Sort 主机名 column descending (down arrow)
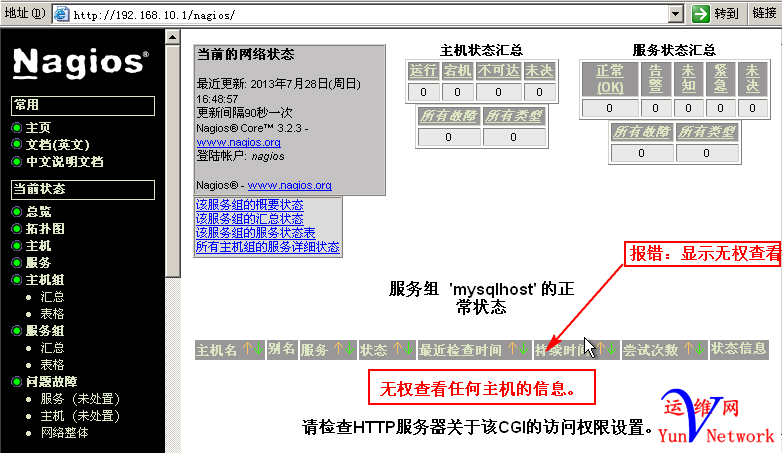Viewport: 782px width, 453px height. (258, 349)
